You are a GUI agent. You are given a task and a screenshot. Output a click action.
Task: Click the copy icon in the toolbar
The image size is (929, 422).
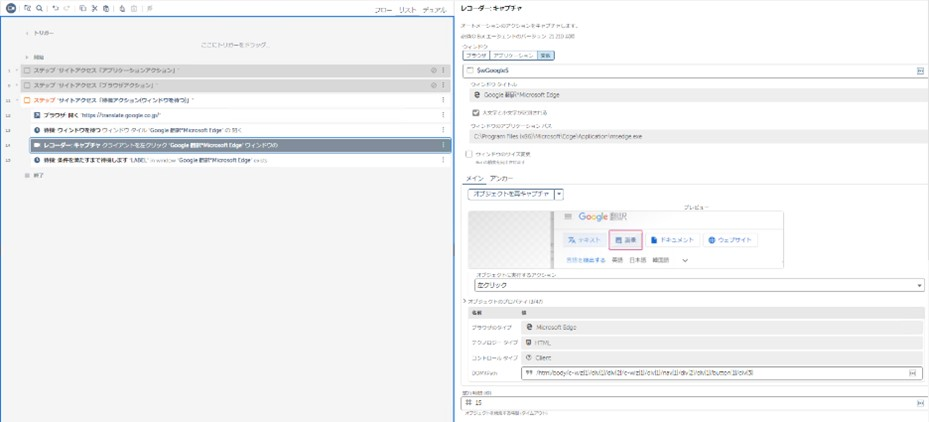click(x=82, y=8)
